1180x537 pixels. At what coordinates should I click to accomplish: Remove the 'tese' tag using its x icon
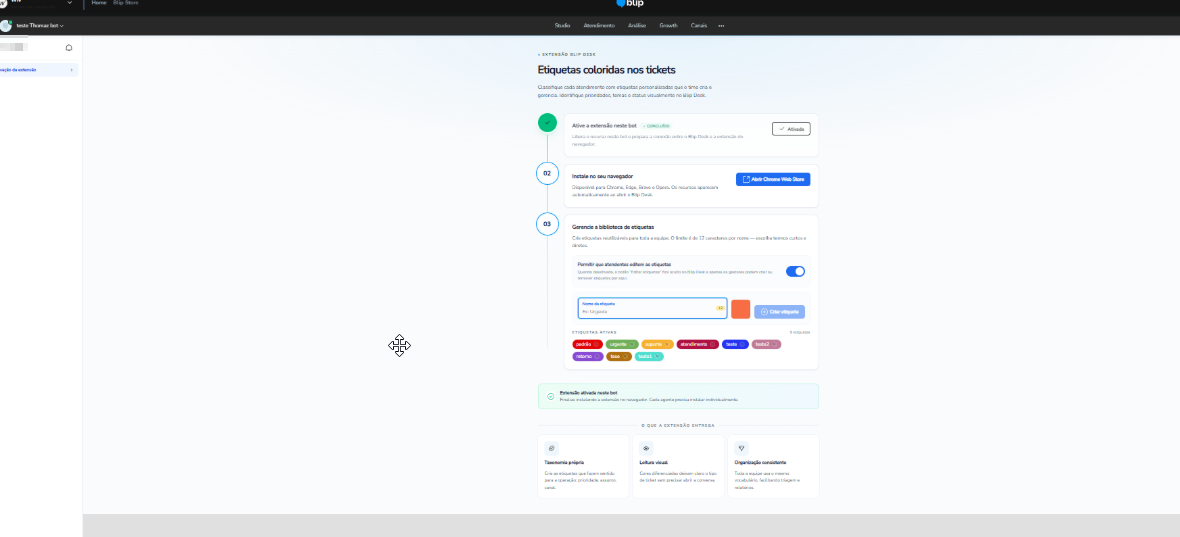(625, 356)
